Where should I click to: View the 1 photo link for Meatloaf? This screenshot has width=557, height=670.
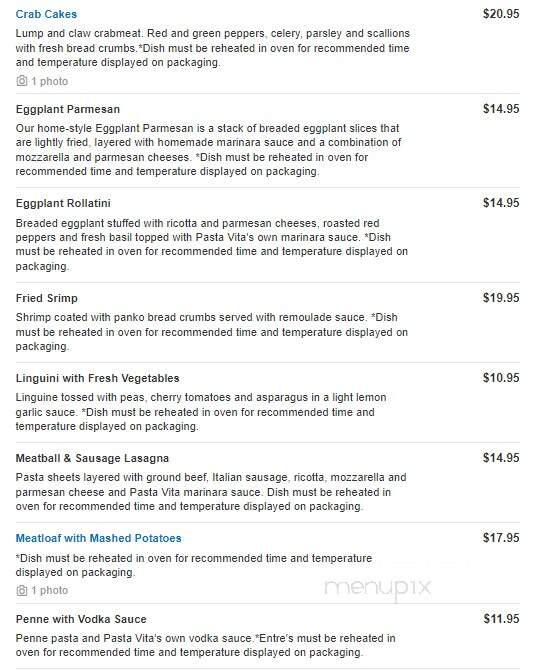click(x=50, y=591)
